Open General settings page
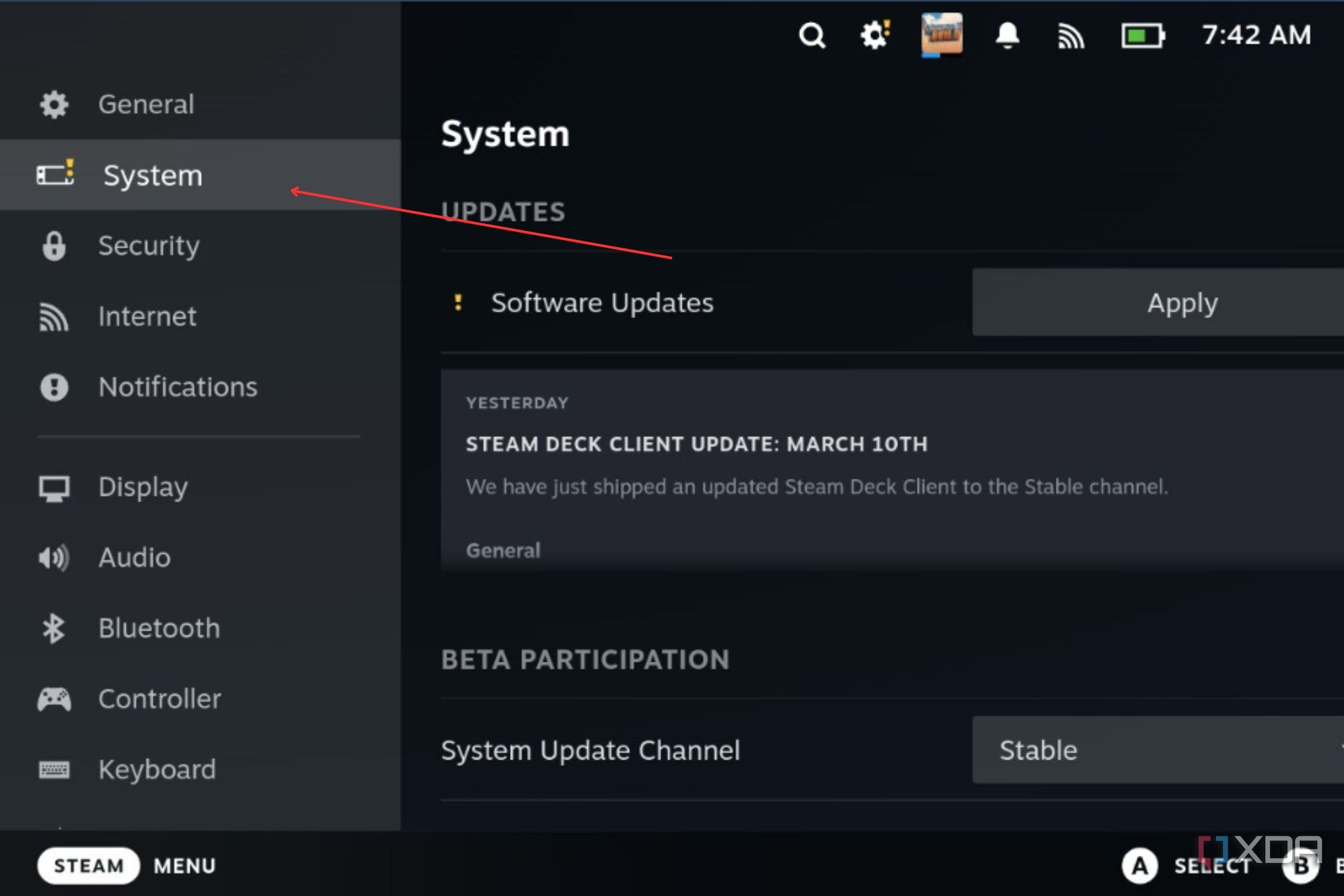 200,104
